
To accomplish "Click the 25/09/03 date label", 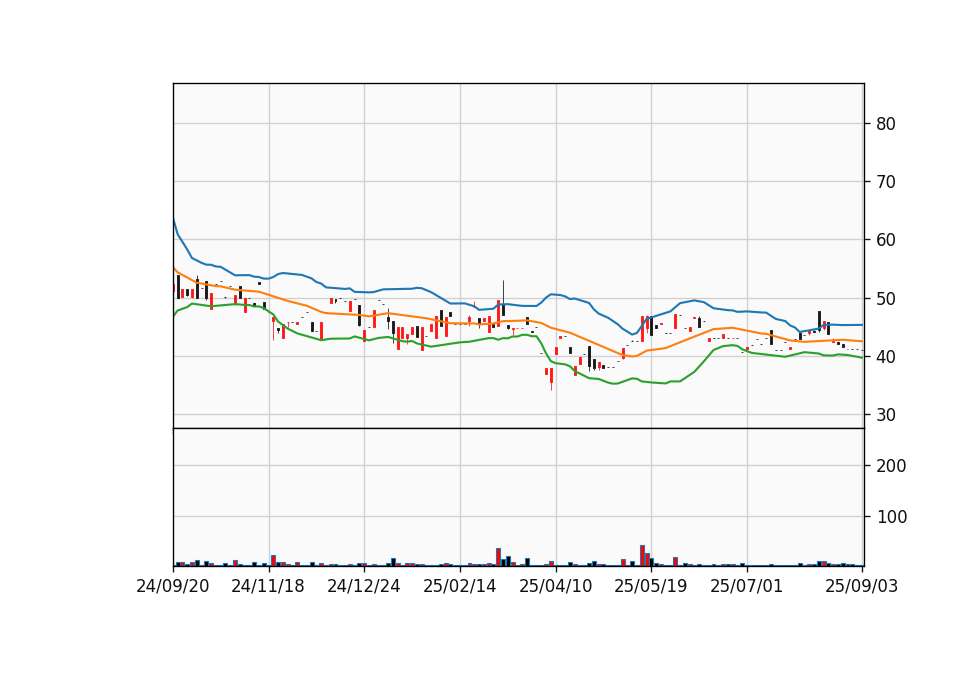I will click(x=861, y=586).
